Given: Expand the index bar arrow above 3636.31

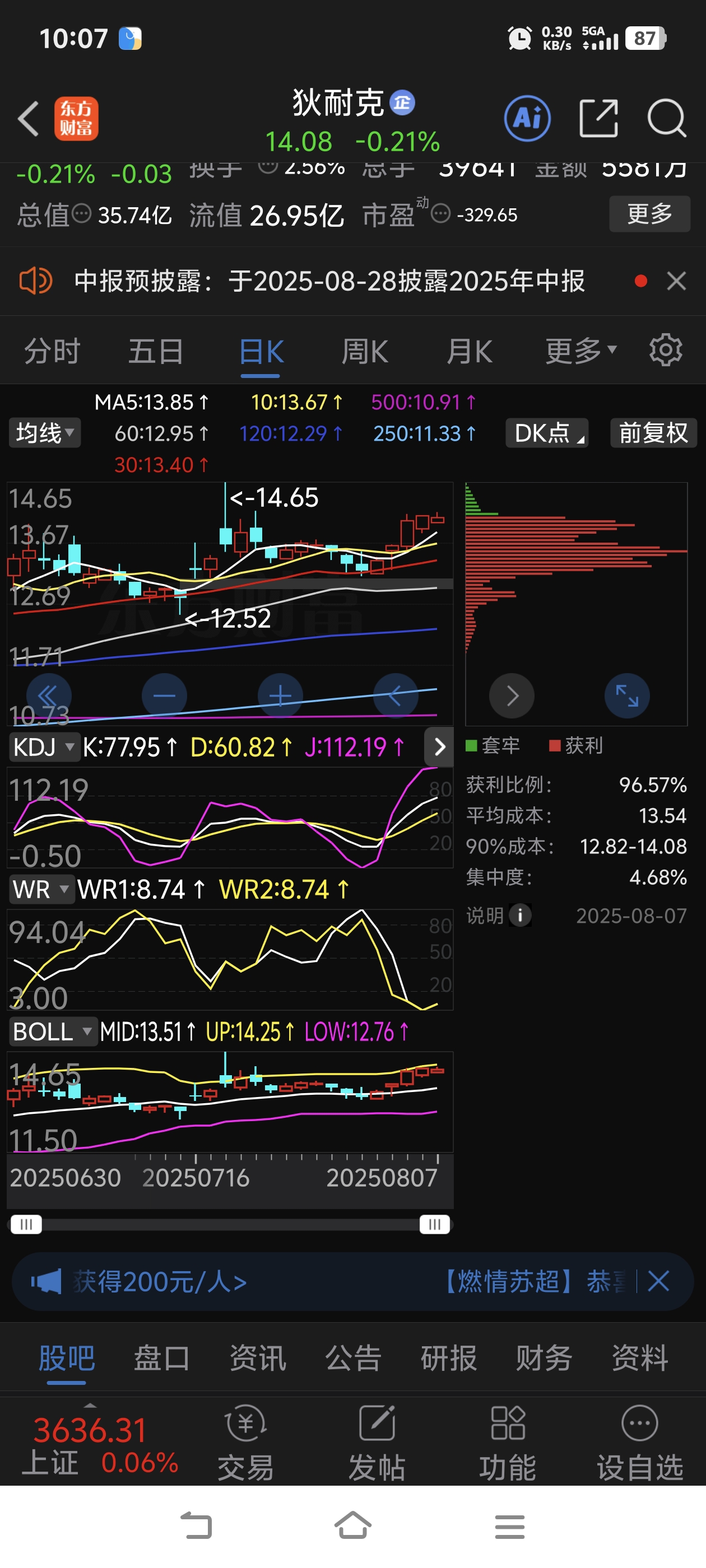Looking at the screenshot, I should click(x=90, y=1406).
